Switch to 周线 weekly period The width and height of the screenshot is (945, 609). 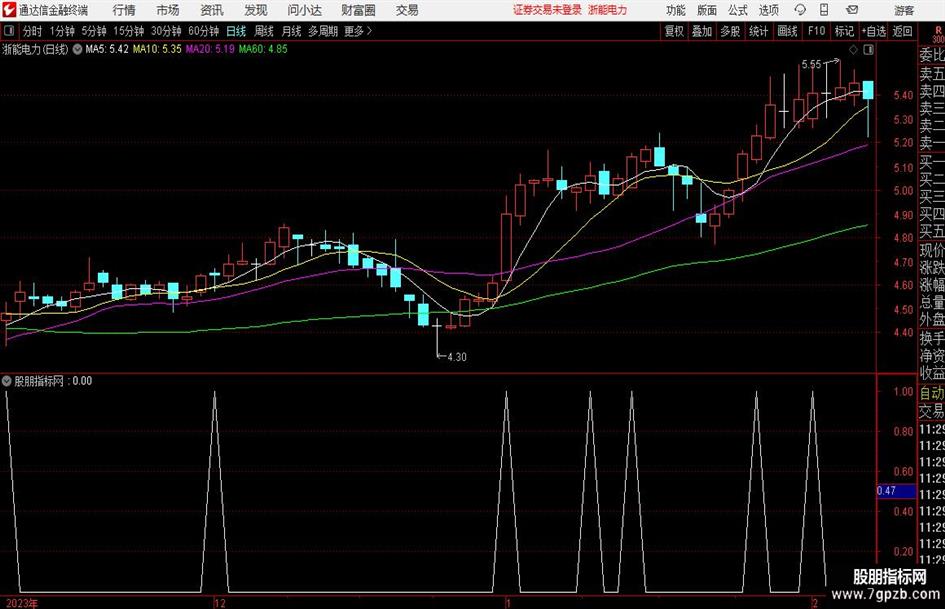tap(264, 31)
